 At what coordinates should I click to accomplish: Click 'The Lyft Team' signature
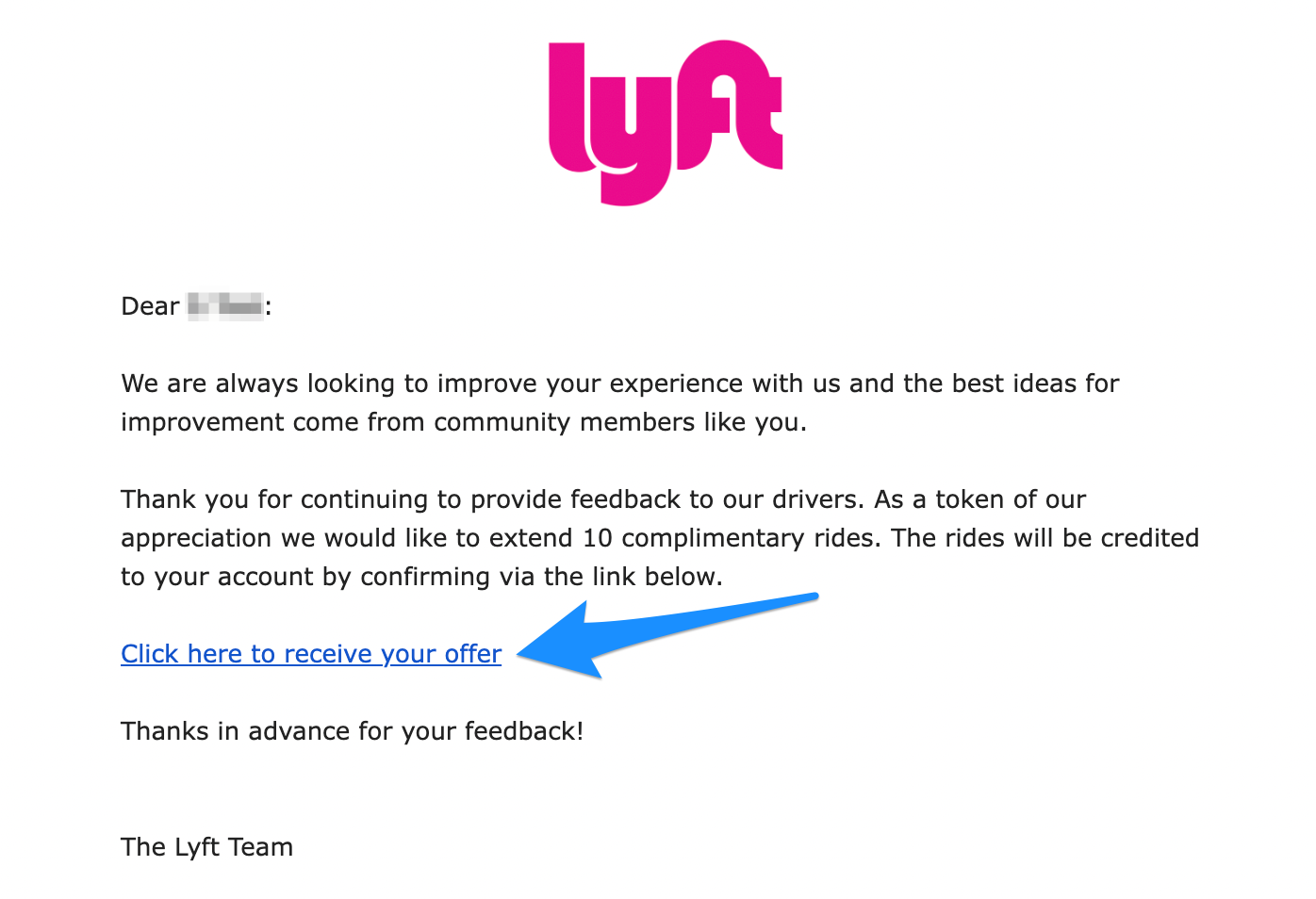click(x=206, y=847)
